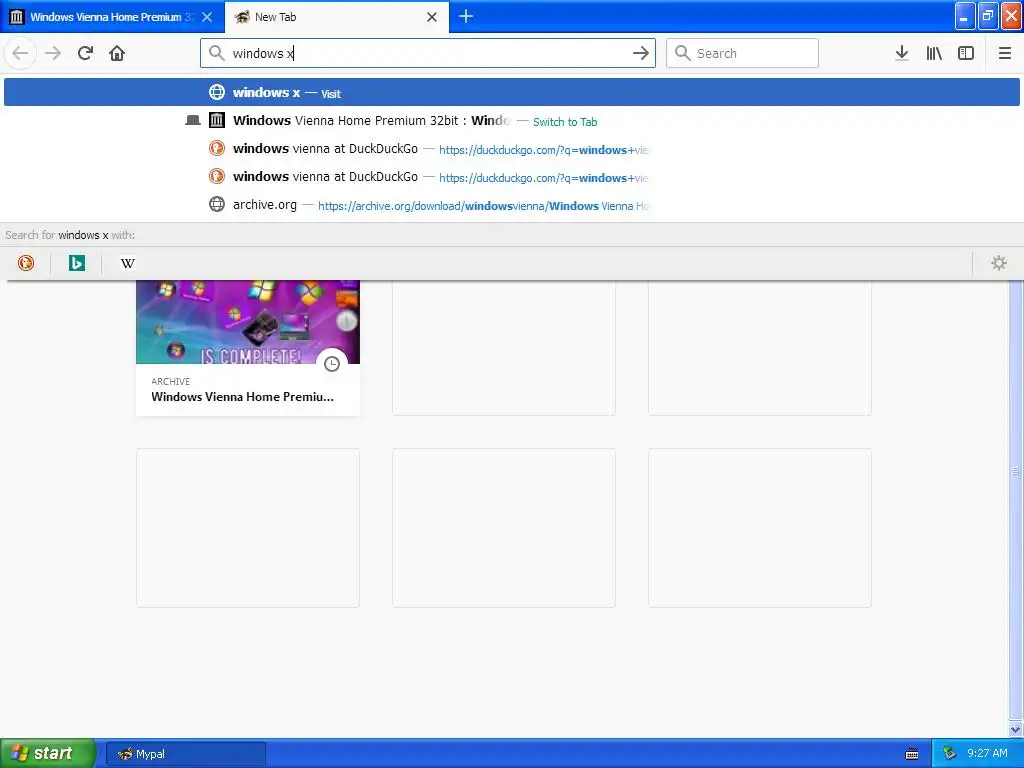Toggle the sidebar view

point(966,53)
